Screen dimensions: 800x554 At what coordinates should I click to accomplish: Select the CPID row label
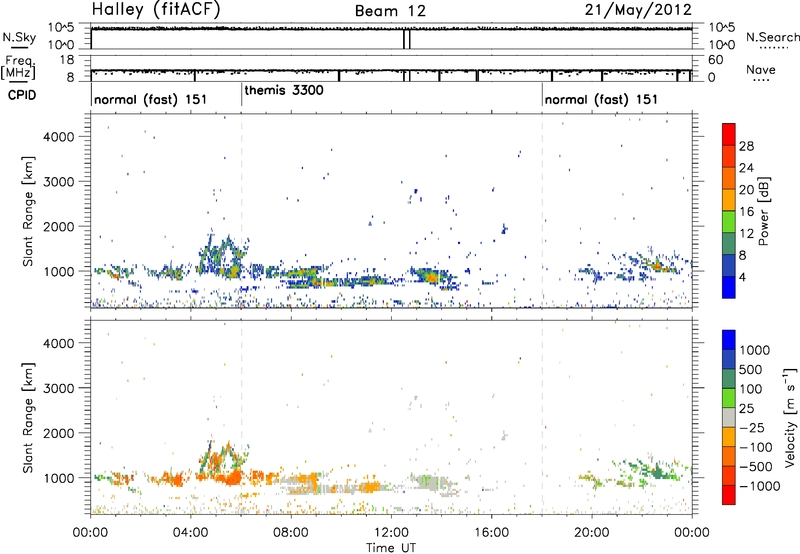(x=22, y=95)
